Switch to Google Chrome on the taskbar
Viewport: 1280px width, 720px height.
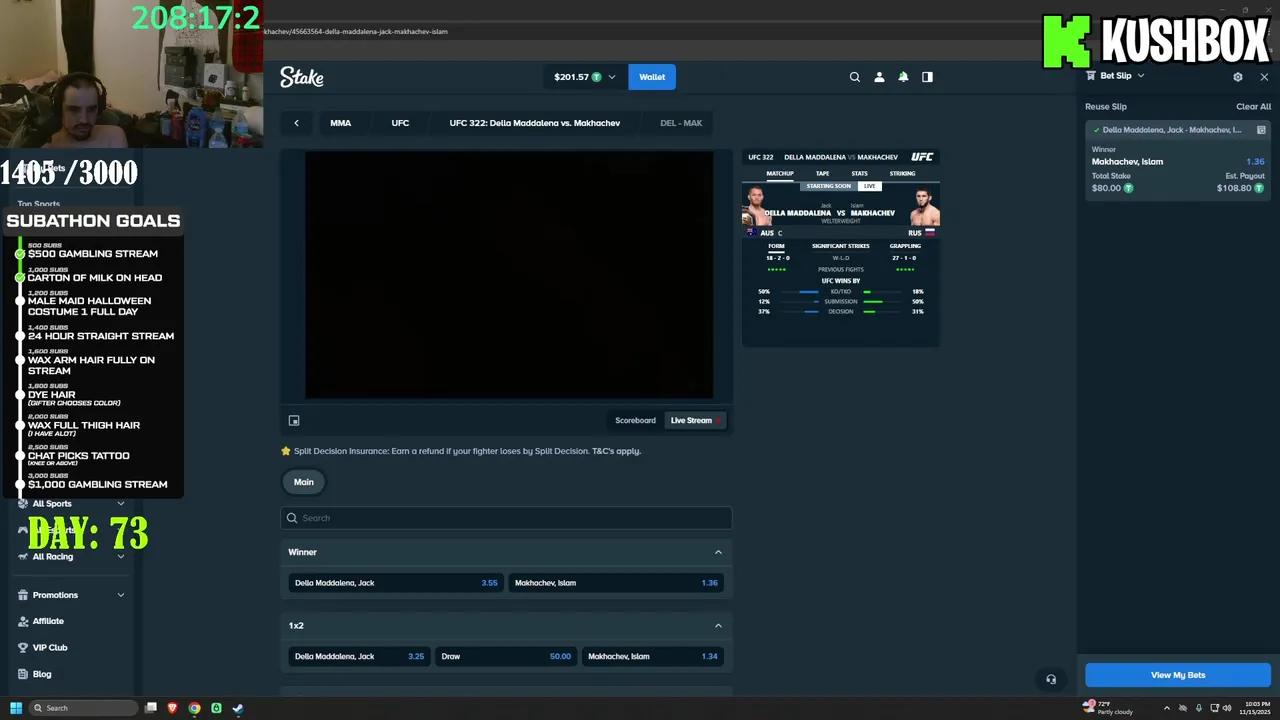(x=194, y=708)
